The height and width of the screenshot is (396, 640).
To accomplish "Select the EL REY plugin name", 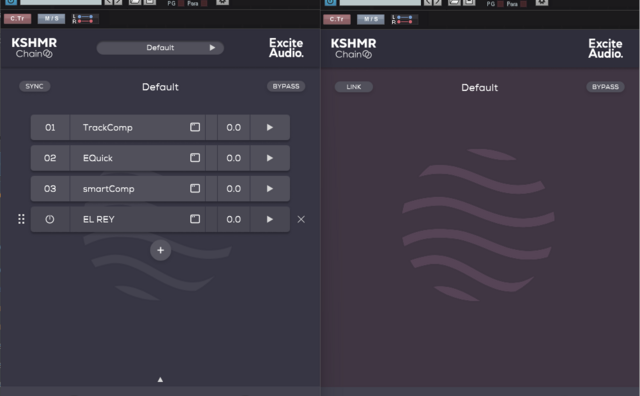I will (x=99, y=219).
